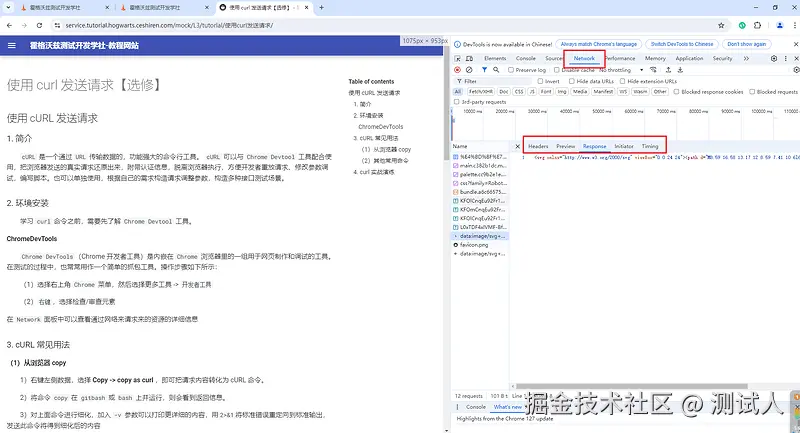Screen dimensions: 800x433
Task: Dismiss the DevTools language infobar
Action: 796,44
